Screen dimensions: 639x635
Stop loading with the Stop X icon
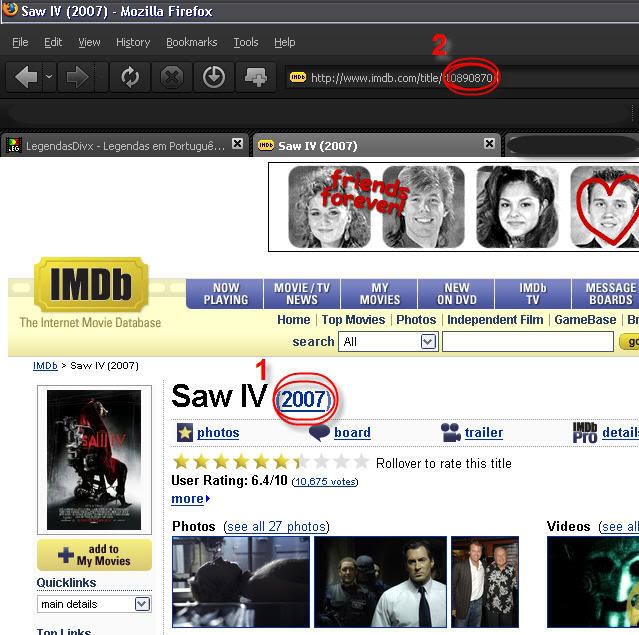172,77
